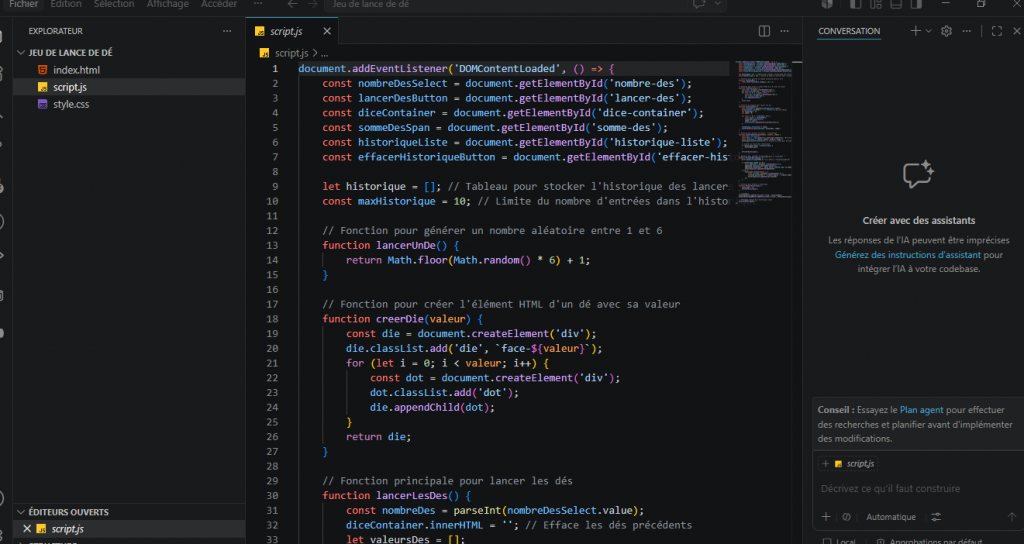Open the 'Plan agent' link in the tip

tap(921, 410)
